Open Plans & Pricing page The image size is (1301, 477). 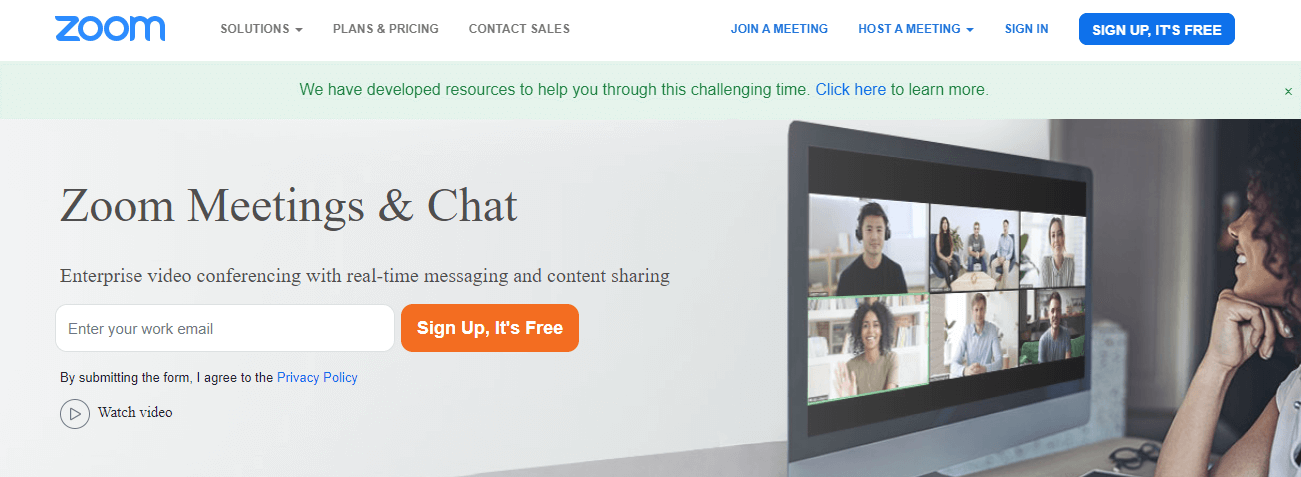[386, 29]
